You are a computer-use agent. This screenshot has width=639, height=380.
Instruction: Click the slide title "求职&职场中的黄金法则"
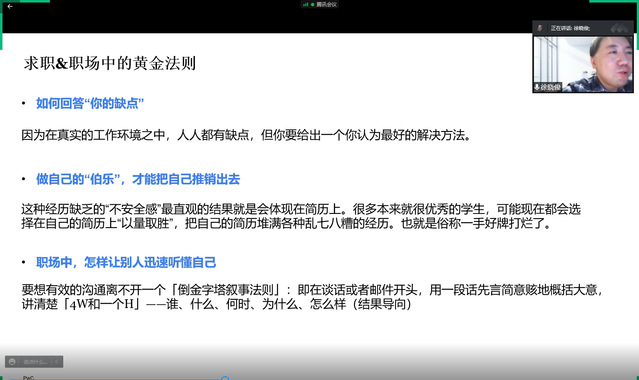click(x=110, y=63)
